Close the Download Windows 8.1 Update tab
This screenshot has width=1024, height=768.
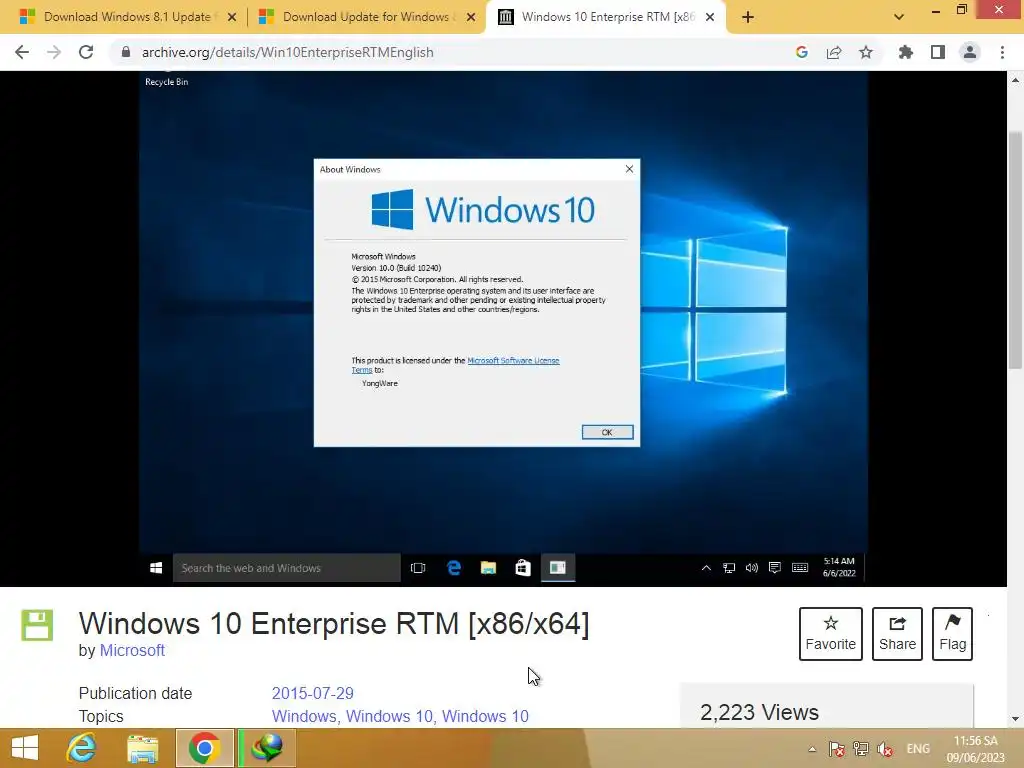pos(231,17)
